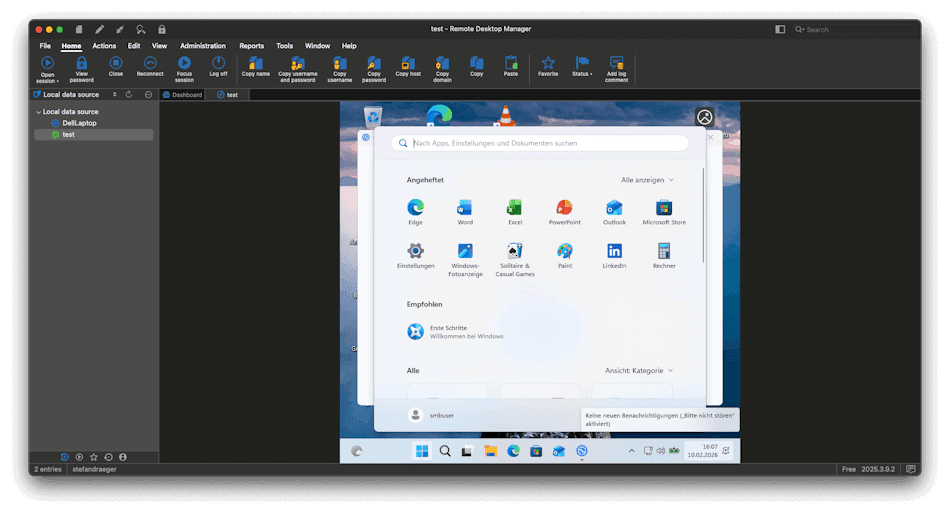
Task: Click the Copy username icon
Action: (x=340, y=63)
